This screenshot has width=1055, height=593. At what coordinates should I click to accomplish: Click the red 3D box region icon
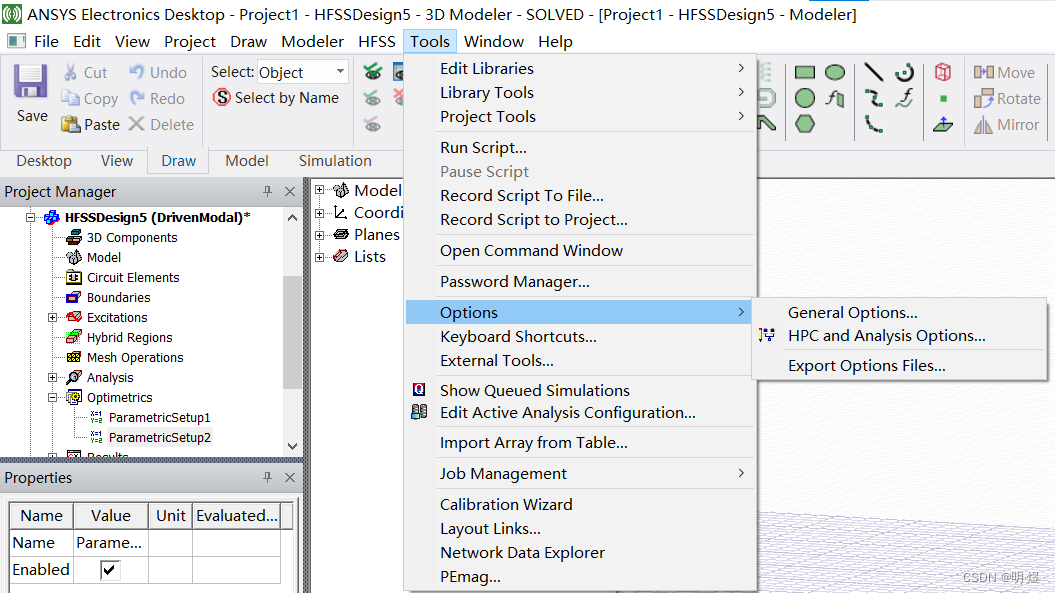point(943,72)
